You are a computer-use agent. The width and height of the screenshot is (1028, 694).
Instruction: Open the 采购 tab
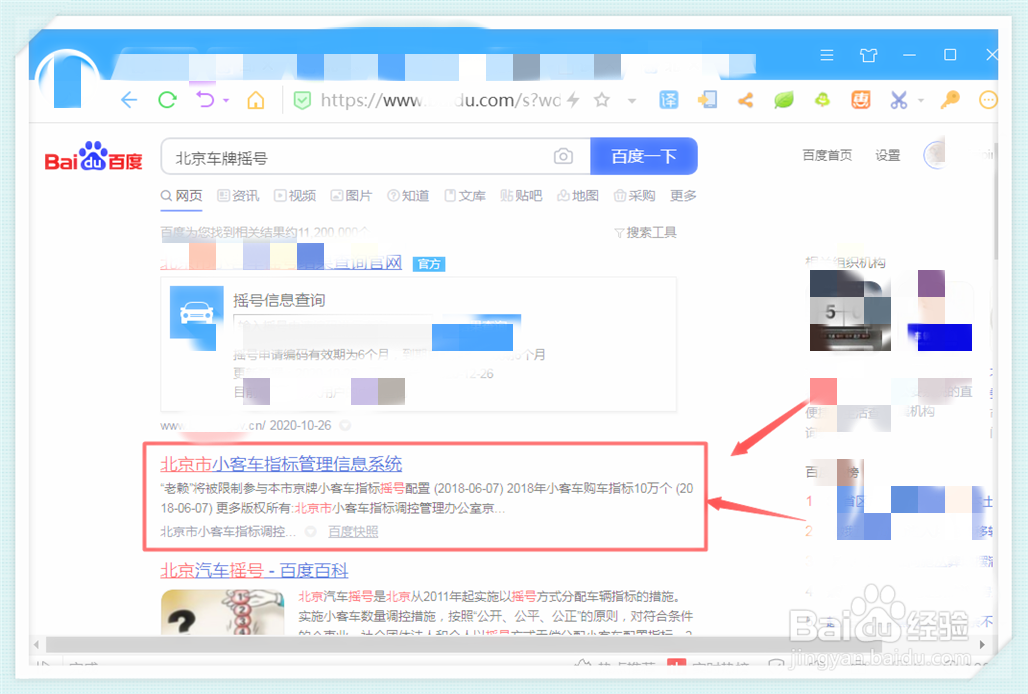[x=634, y=196]
